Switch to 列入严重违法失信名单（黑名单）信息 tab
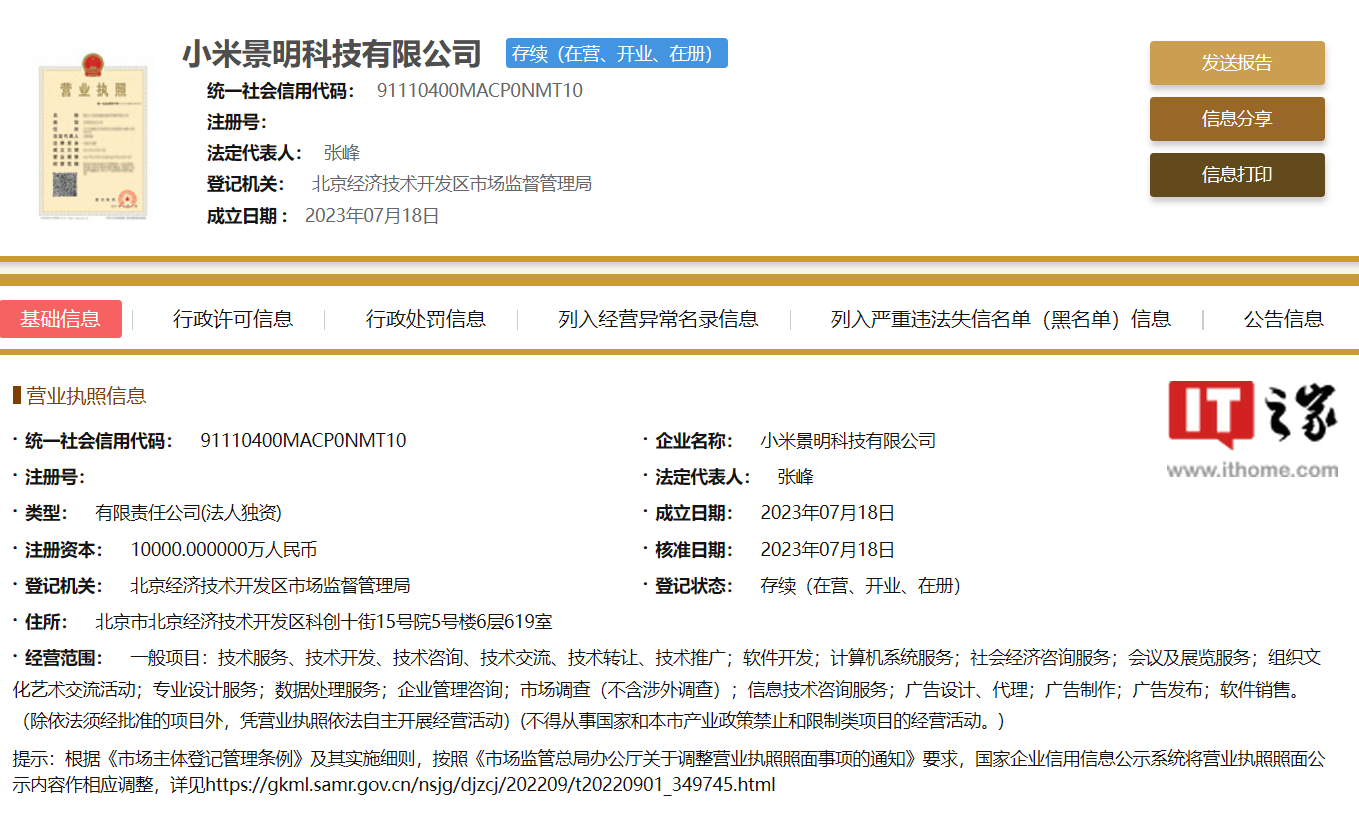 (x=1000, y=319)
